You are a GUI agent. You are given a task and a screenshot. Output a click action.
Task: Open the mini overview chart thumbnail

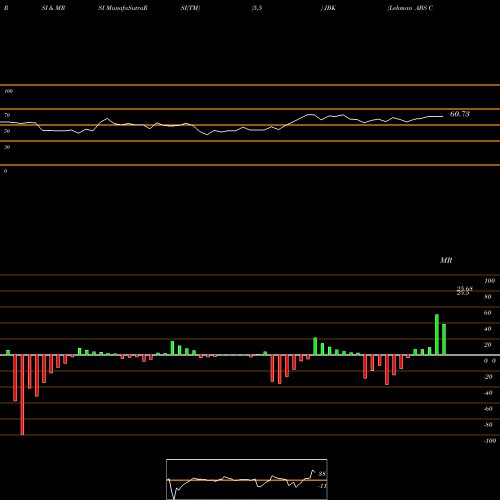point(247,479)
